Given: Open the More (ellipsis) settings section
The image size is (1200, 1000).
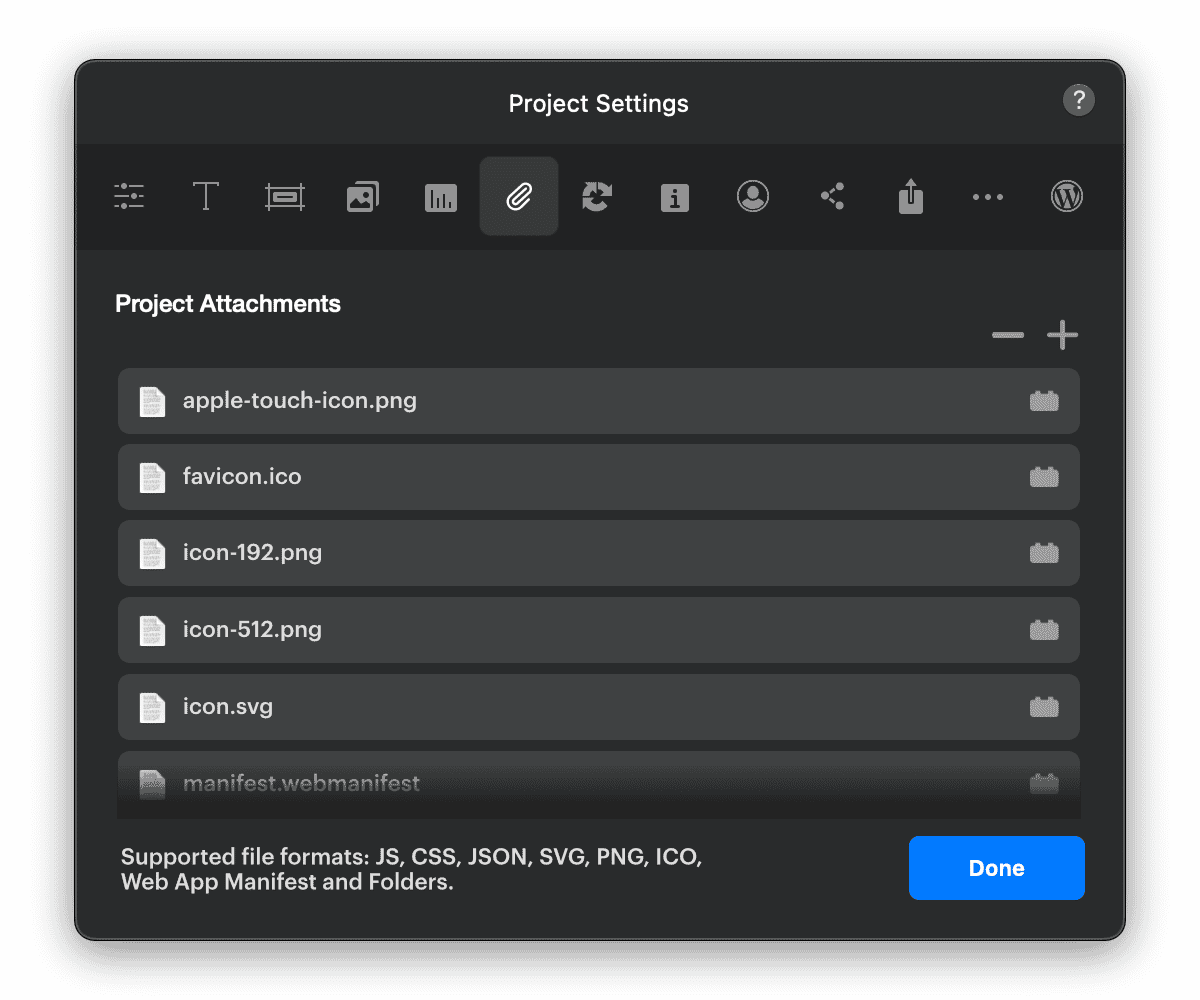Looking at the screenshot, I should tap(988, 196).
